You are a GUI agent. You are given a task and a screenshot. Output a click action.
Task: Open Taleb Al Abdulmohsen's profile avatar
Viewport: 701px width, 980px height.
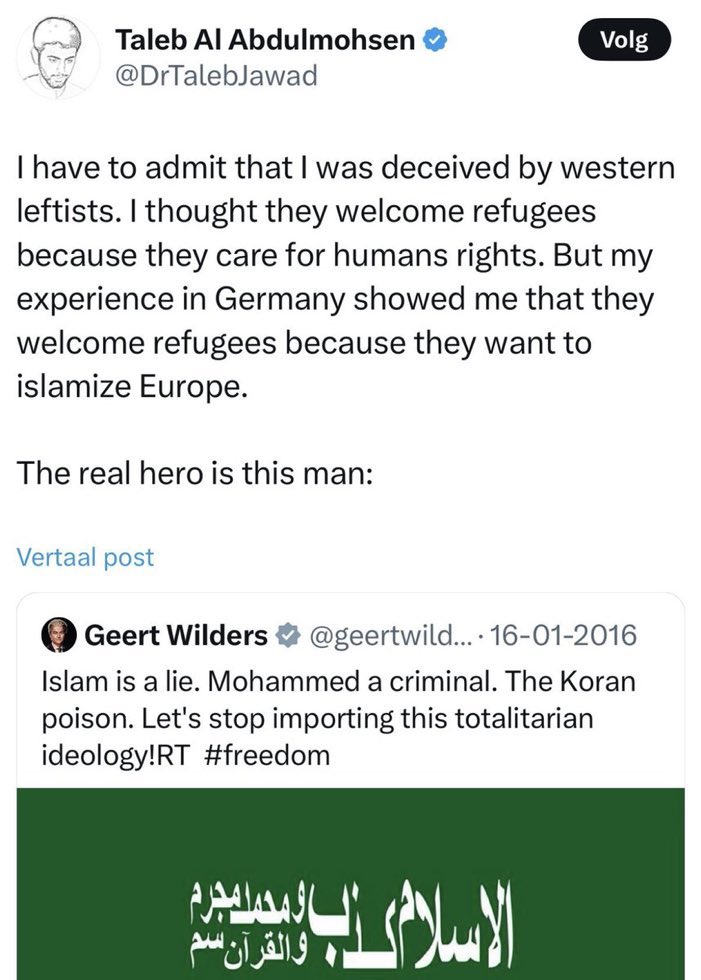(56, 59)
